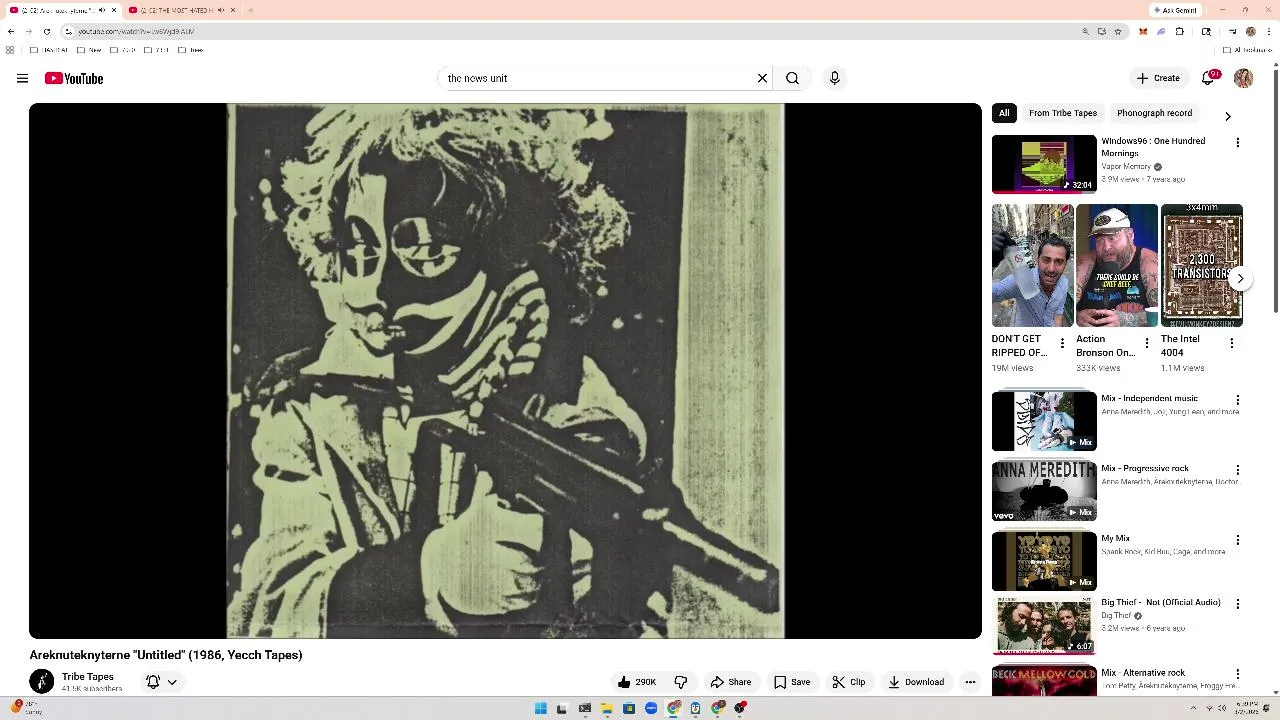Start voice search with the microphone
The width and height of the screenshot is (1280, 720).
834,78
